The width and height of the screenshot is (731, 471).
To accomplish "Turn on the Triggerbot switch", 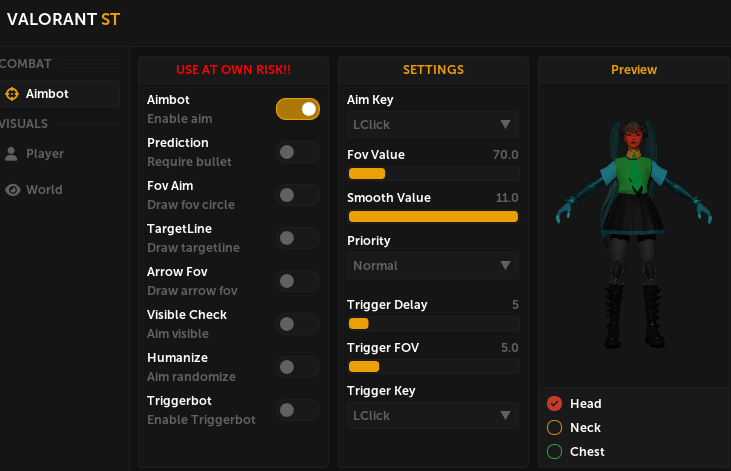I will pos(298,410).
